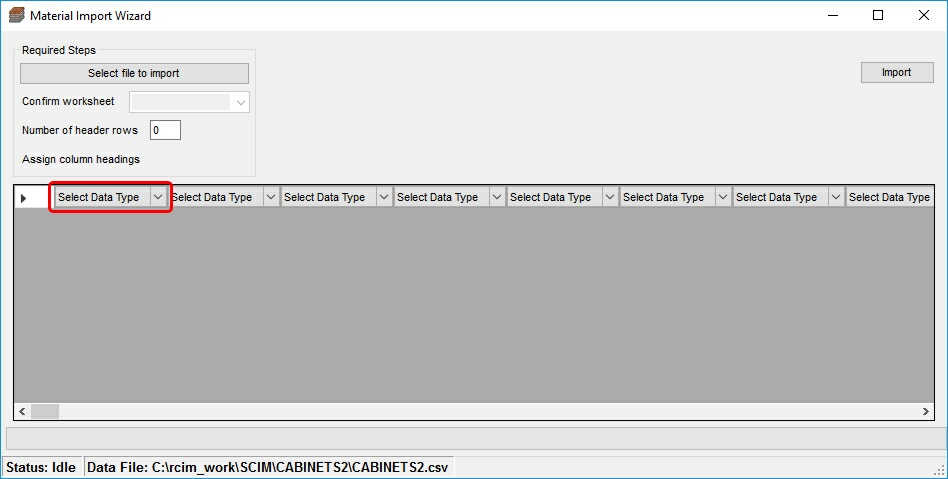
Task: Click the Assign column headings label
Action: [x=81, y=159]
